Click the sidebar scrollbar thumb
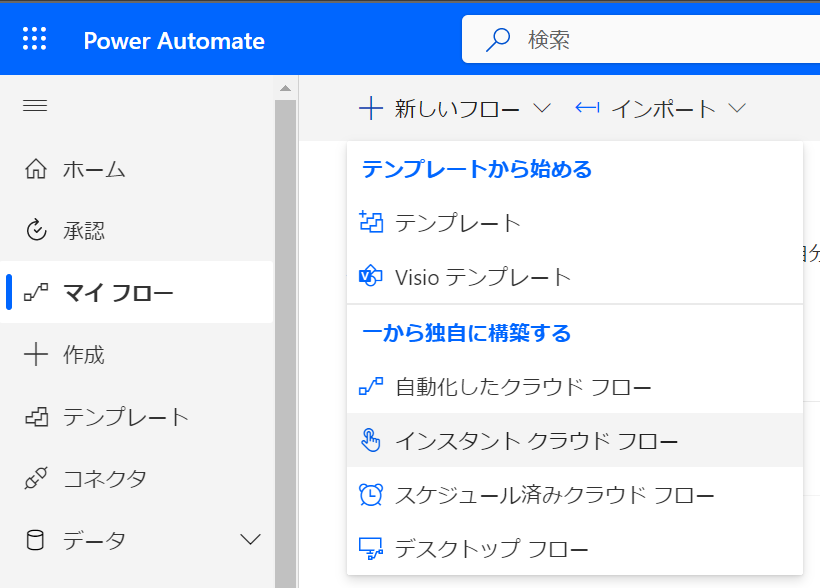 (x=286, y=343)
